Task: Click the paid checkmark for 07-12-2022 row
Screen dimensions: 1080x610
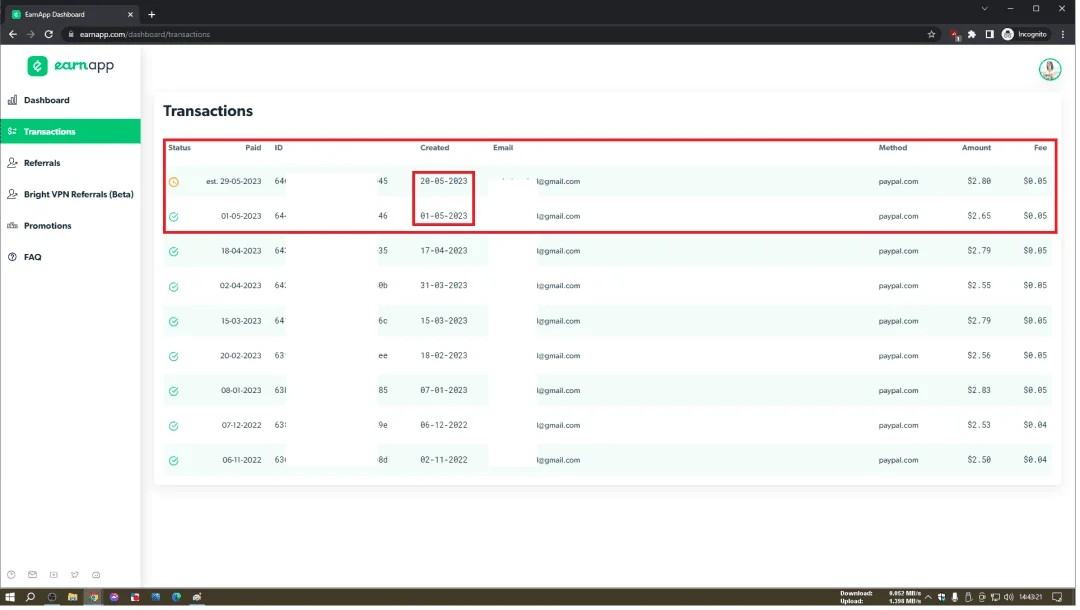Action: coord(174,427)
